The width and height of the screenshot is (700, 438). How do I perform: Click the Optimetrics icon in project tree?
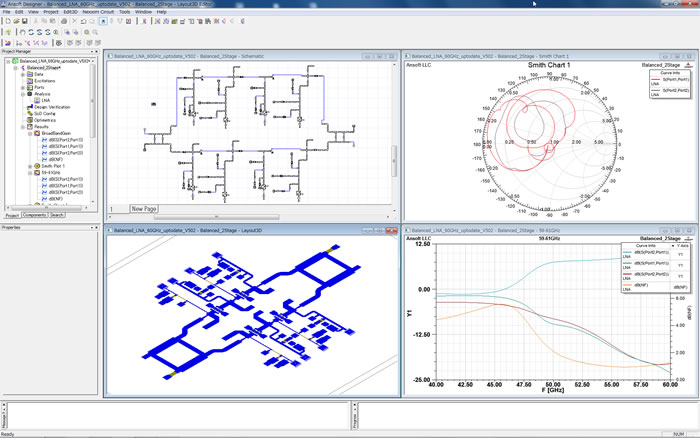coord(30,120)
